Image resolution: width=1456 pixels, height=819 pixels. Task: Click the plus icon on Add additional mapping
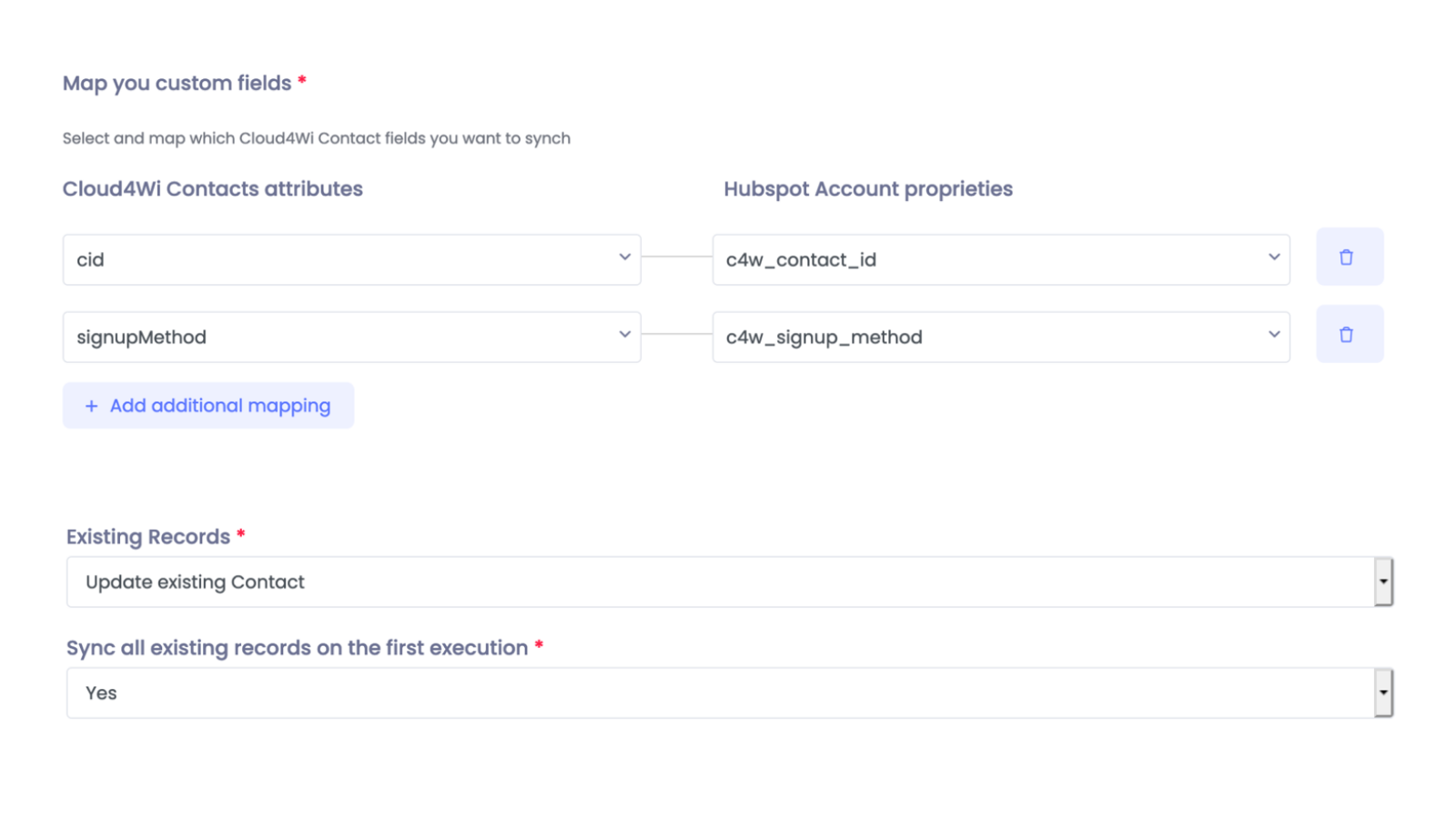pos(91,406)
